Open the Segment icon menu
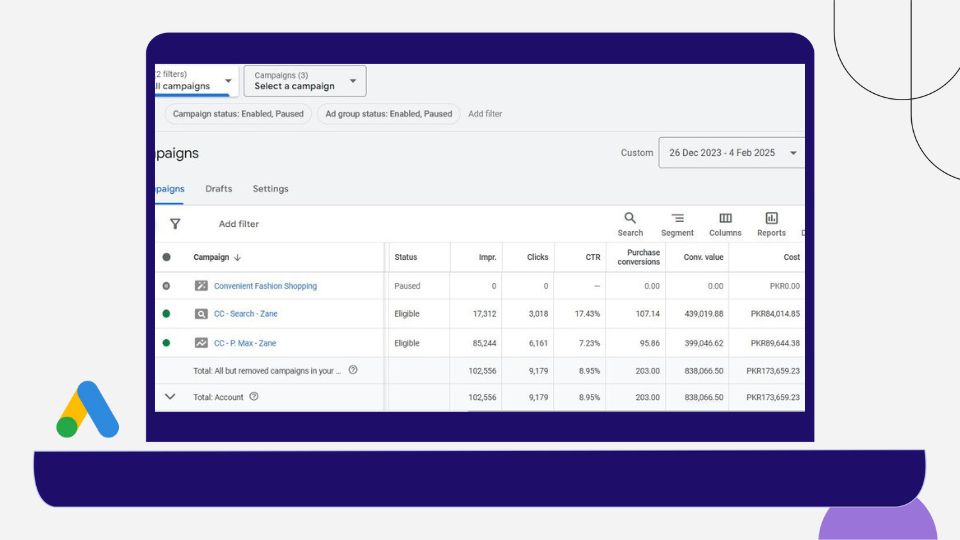Image resolution: width=960 pixels, height=540 pixels. point(677,218)
